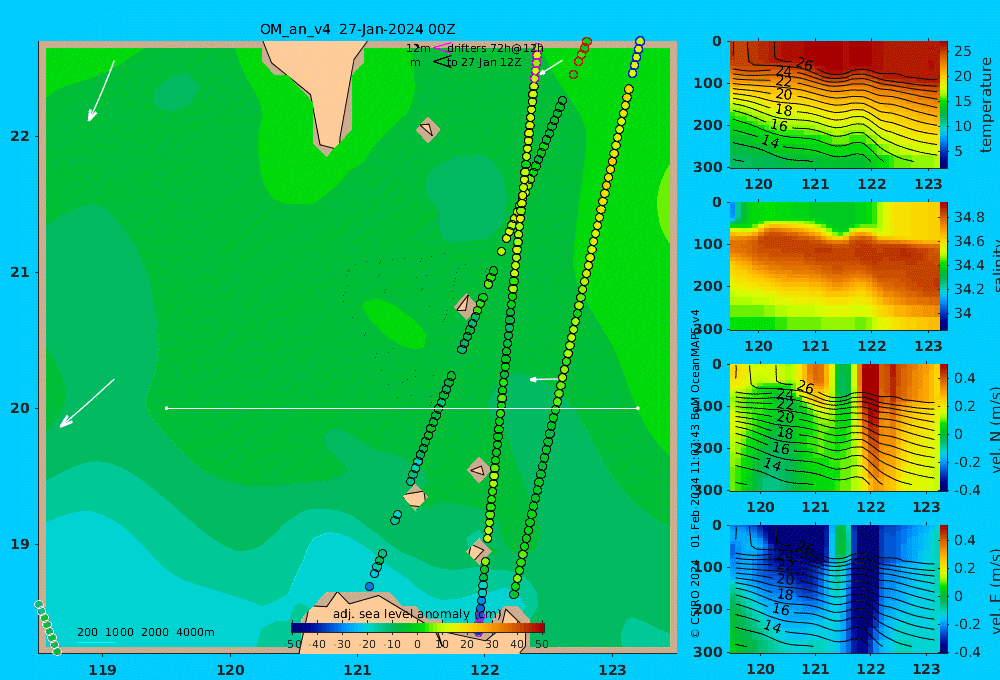Click the temperature colorbar
1000x680 pixels.
[x=944, y=105]
